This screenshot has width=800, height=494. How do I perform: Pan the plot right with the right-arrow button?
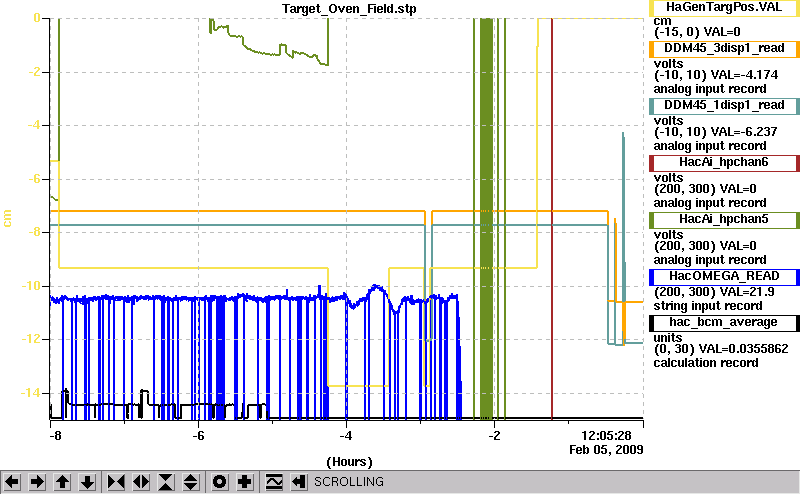[37, 482]
